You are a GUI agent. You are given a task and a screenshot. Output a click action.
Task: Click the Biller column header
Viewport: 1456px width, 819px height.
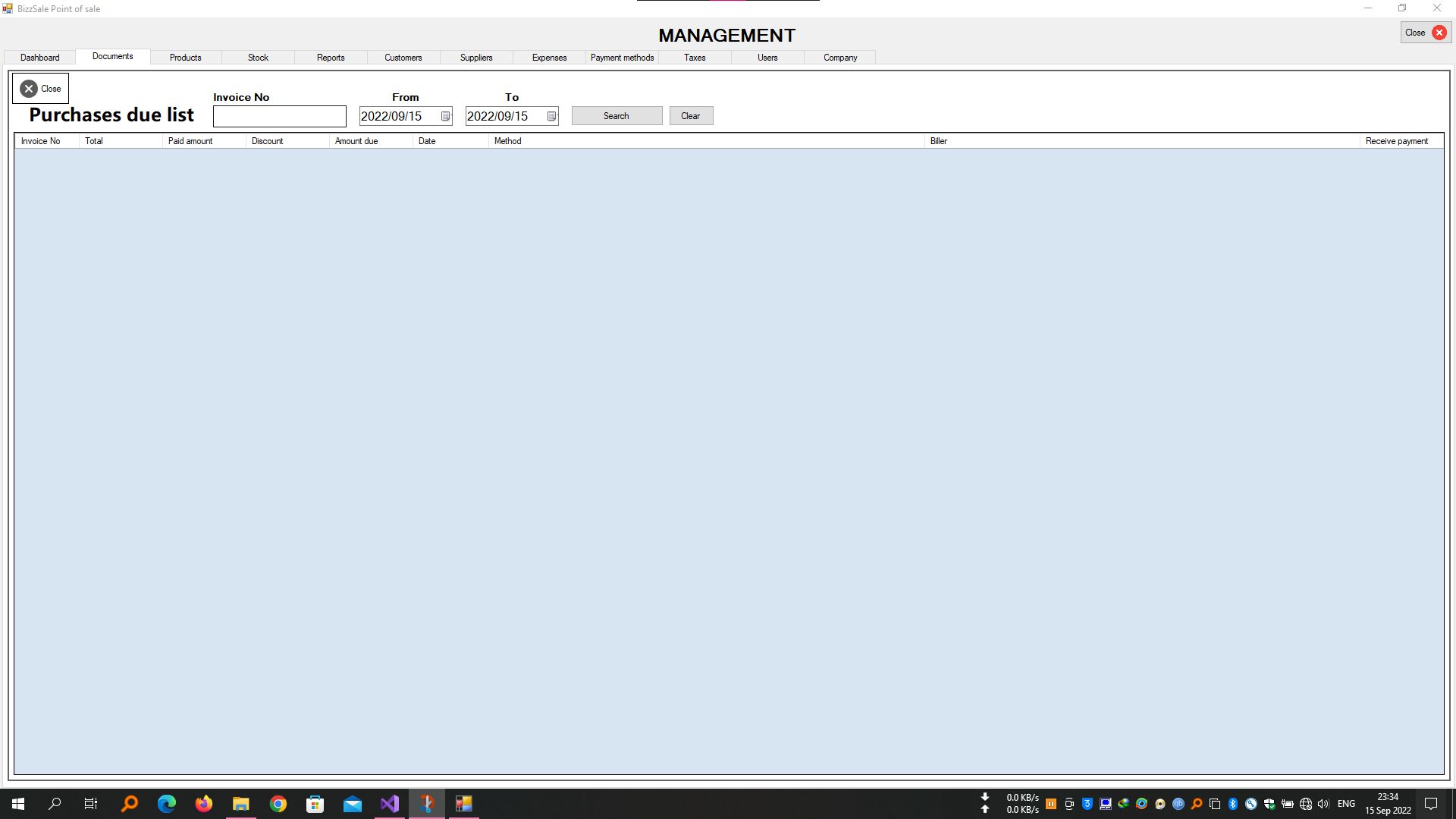pyautogui.click(x=939, y=141)
